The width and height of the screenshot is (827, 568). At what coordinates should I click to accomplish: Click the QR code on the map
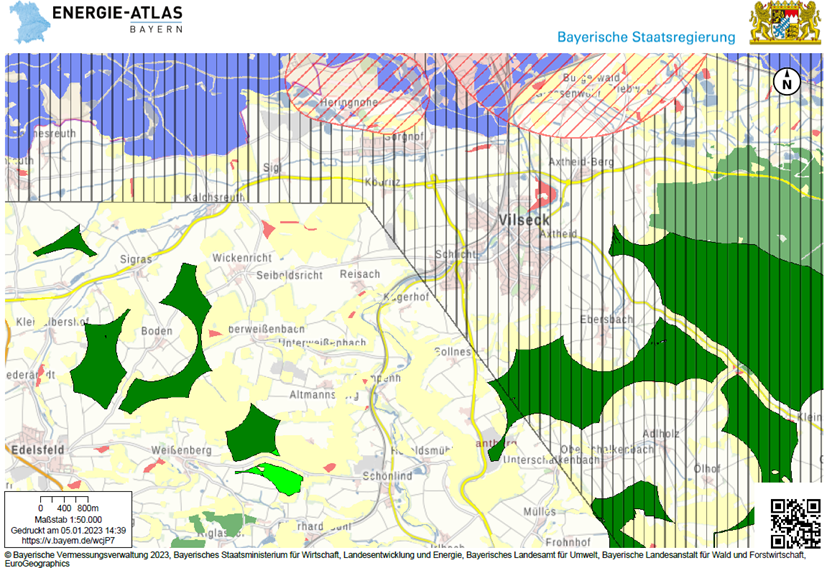795,517
